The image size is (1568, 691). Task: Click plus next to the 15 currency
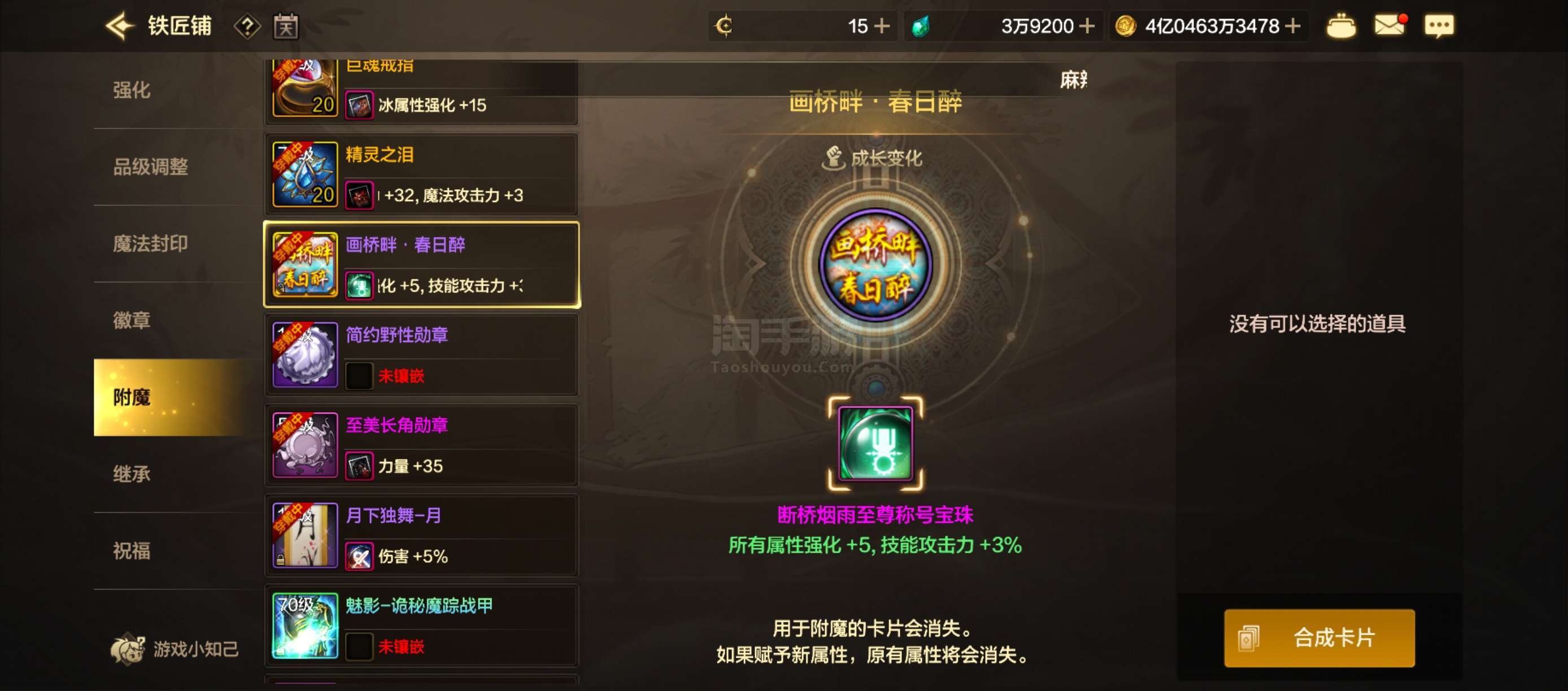(881, 26)
